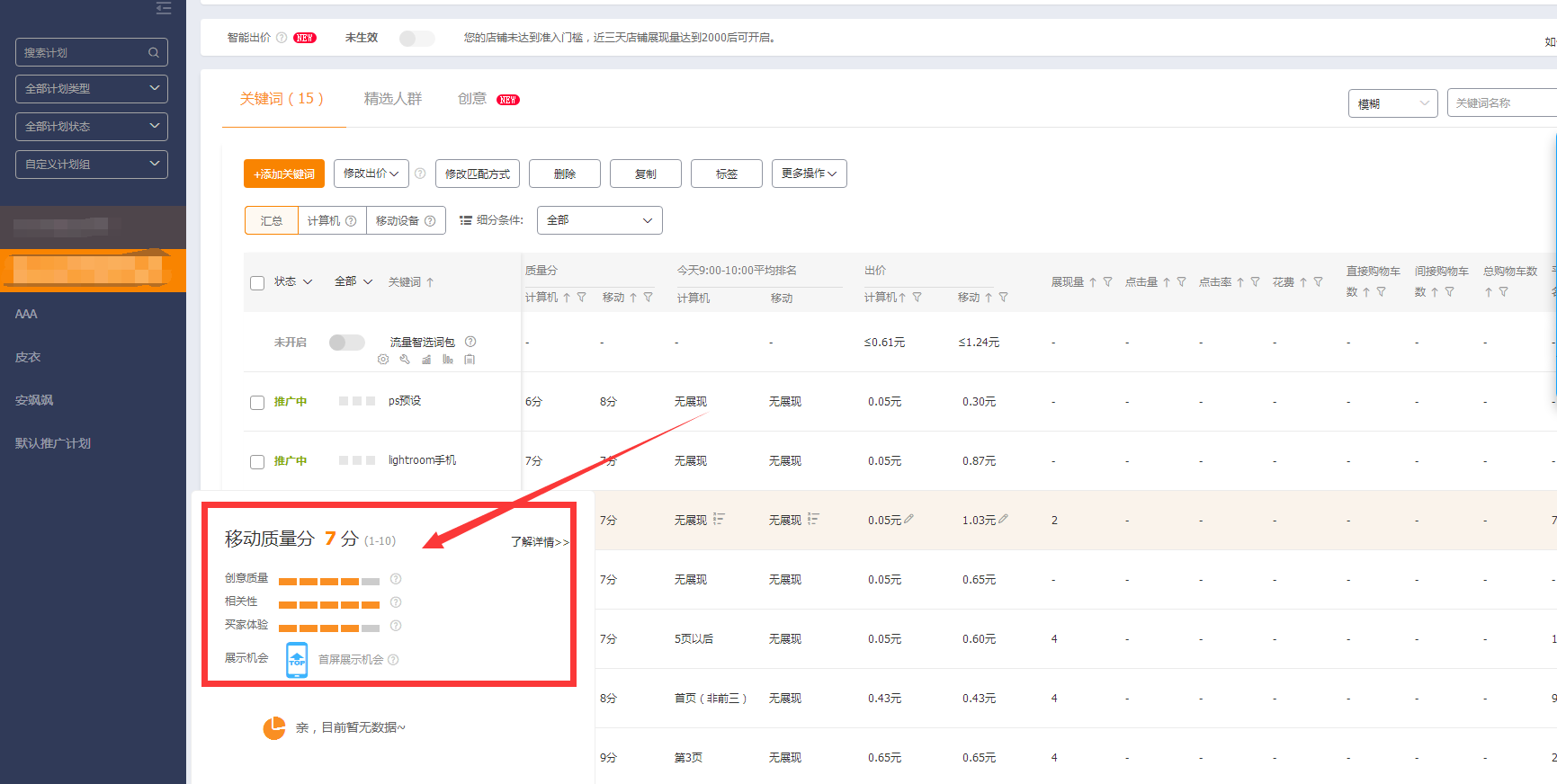Open the 细分条件 全部 dropdown
The width and height of the screenshot is (1557, 784).
pos(599,220)
